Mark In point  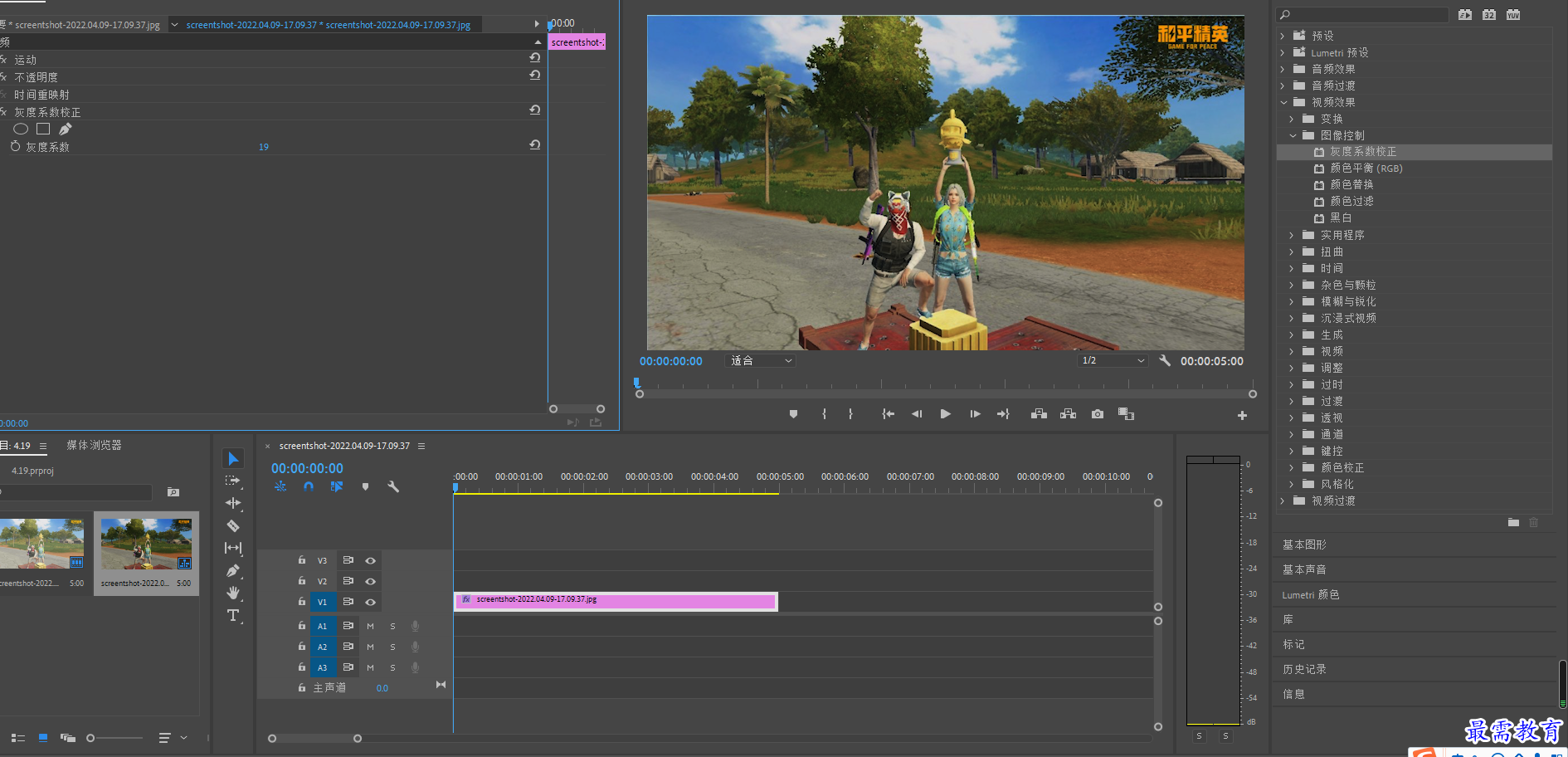[824, 413]
